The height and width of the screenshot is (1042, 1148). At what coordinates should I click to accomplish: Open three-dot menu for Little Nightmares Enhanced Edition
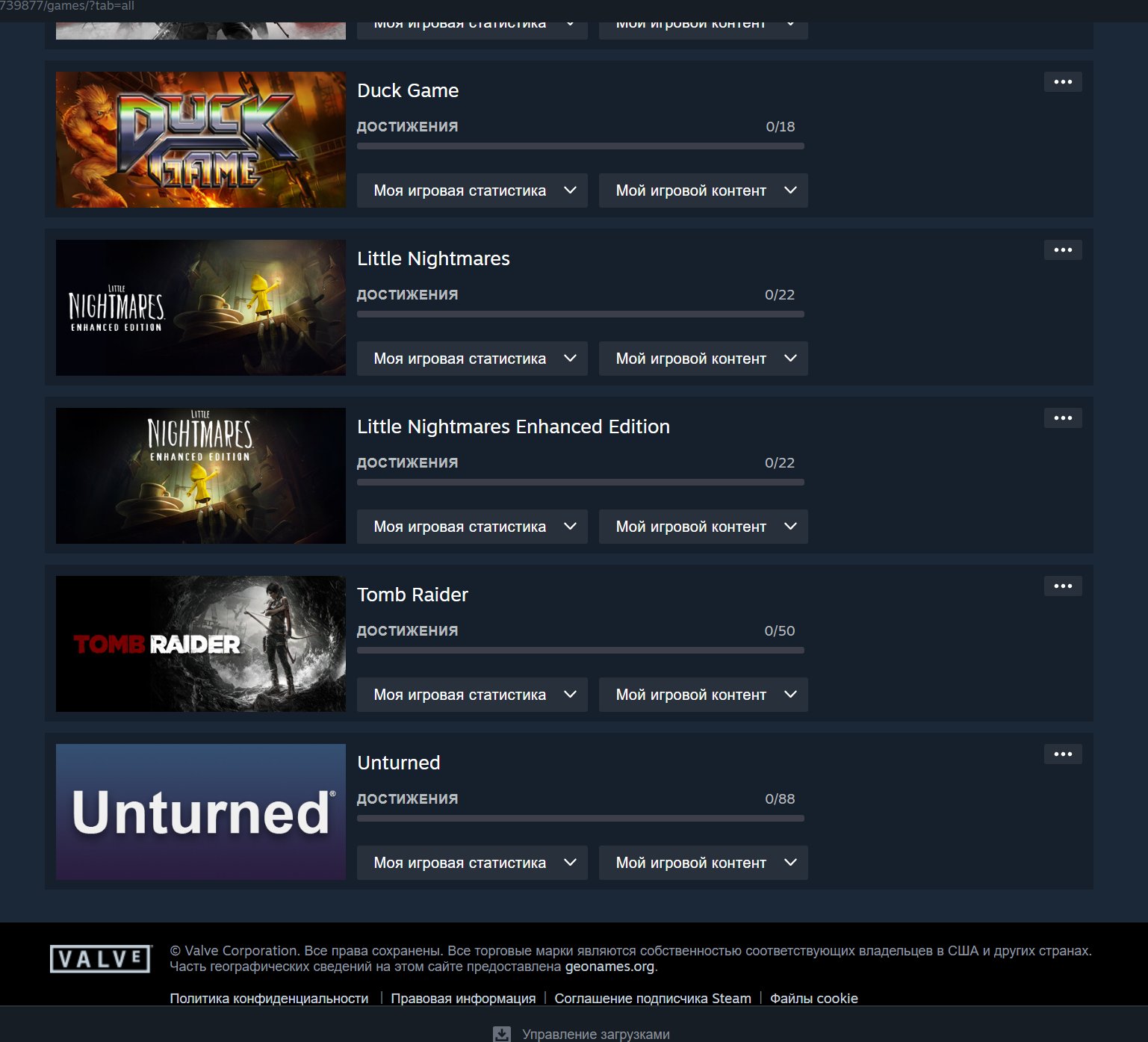1063,418
